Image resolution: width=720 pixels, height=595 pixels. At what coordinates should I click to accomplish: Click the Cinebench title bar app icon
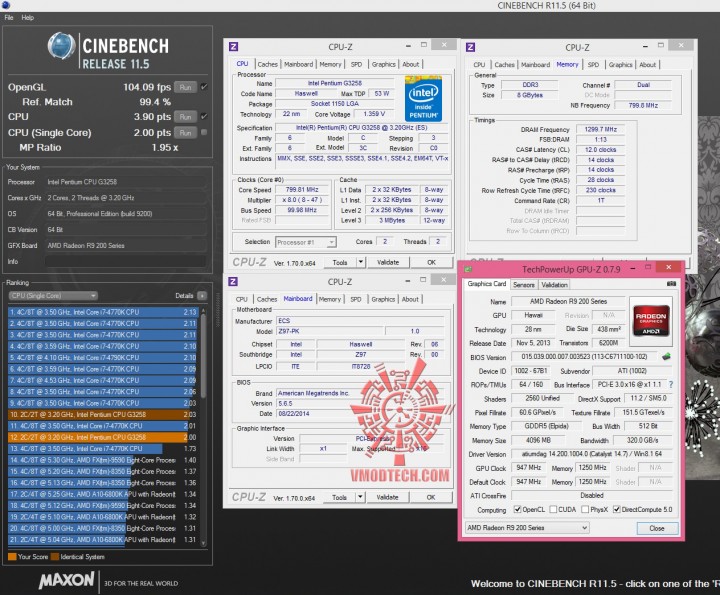6,5
